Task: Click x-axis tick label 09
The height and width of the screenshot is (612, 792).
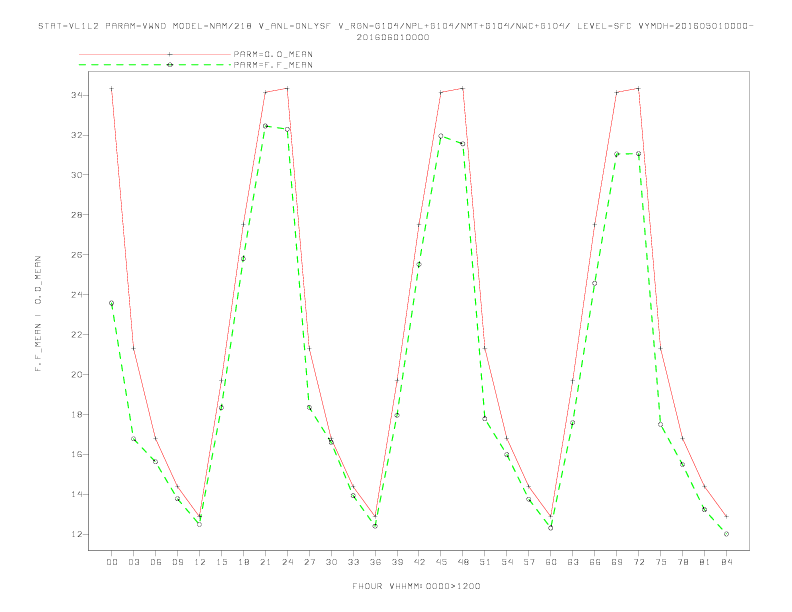Action: 177,562
